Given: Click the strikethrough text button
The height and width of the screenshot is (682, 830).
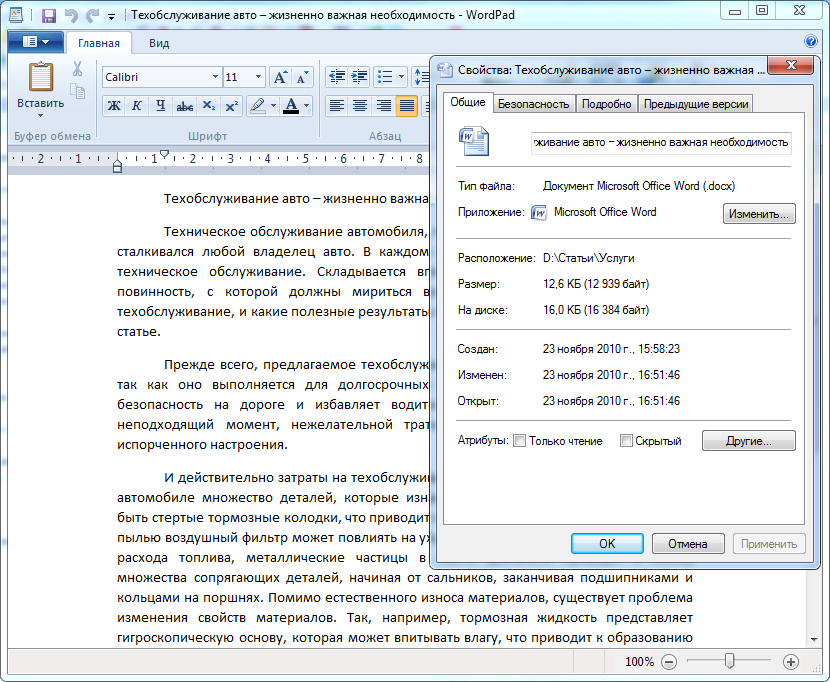Looking at the screenshot, I should (184, 106).
